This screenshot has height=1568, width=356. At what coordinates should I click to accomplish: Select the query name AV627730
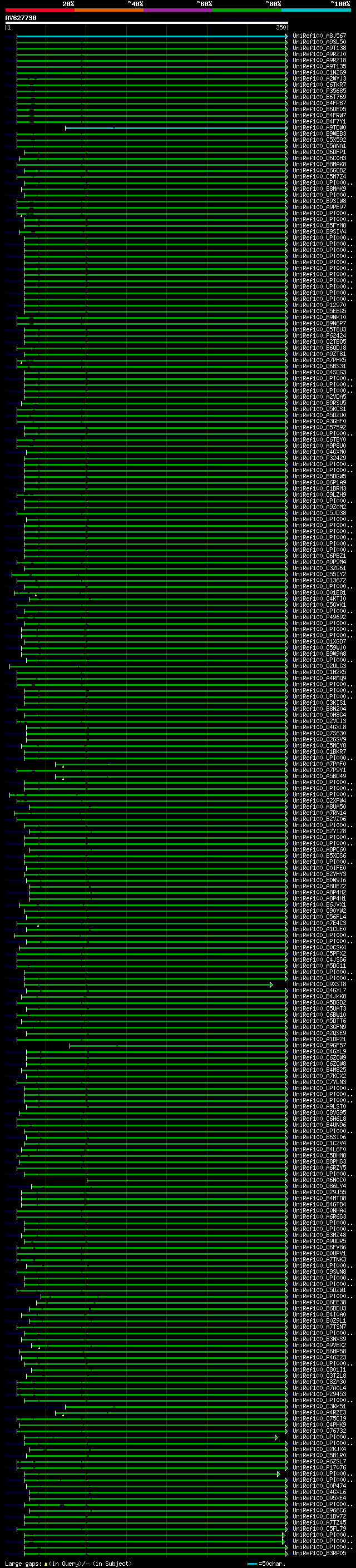coord(21,18)
